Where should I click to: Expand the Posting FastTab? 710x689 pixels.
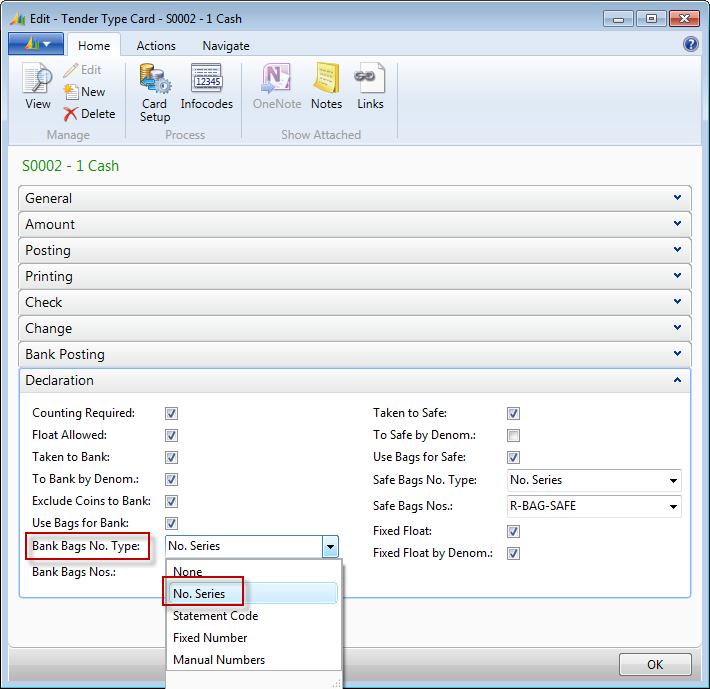pos(355,250)
